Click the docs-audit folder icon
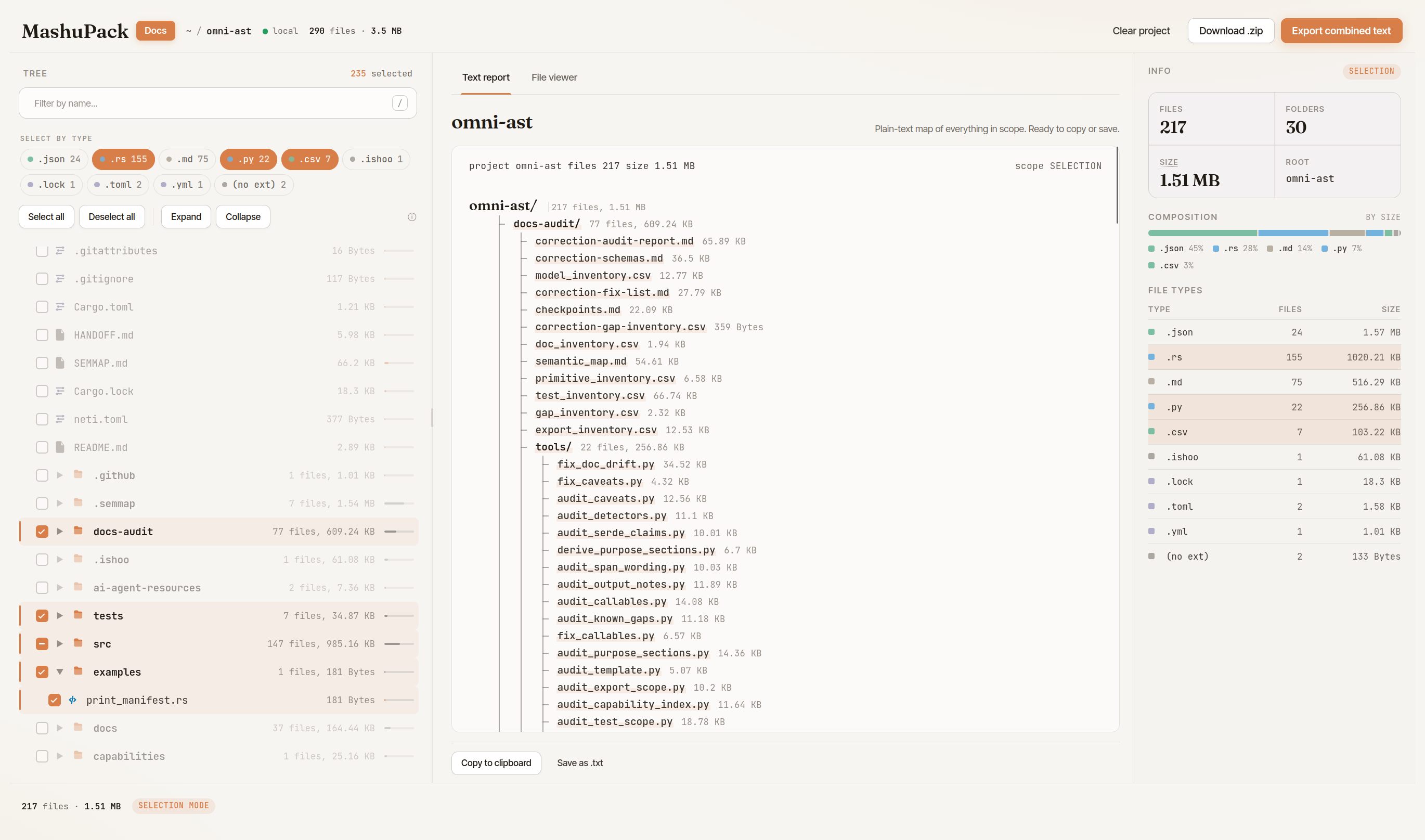Viewport: 1425px width, 840px height. 78,531
